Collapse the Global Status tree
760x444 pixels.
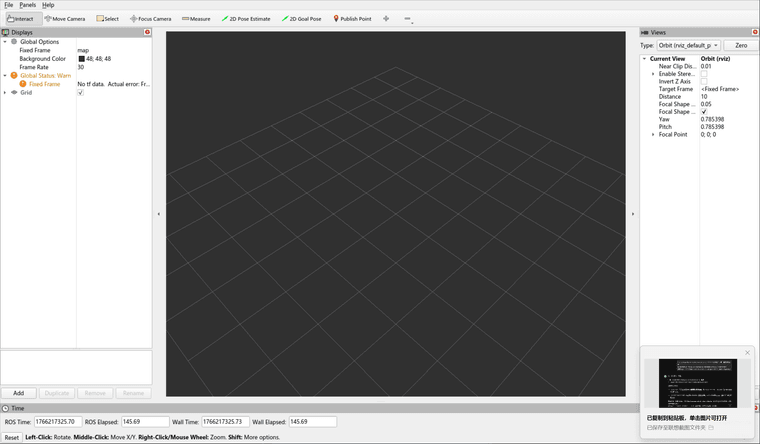click(x=5, y=76)
